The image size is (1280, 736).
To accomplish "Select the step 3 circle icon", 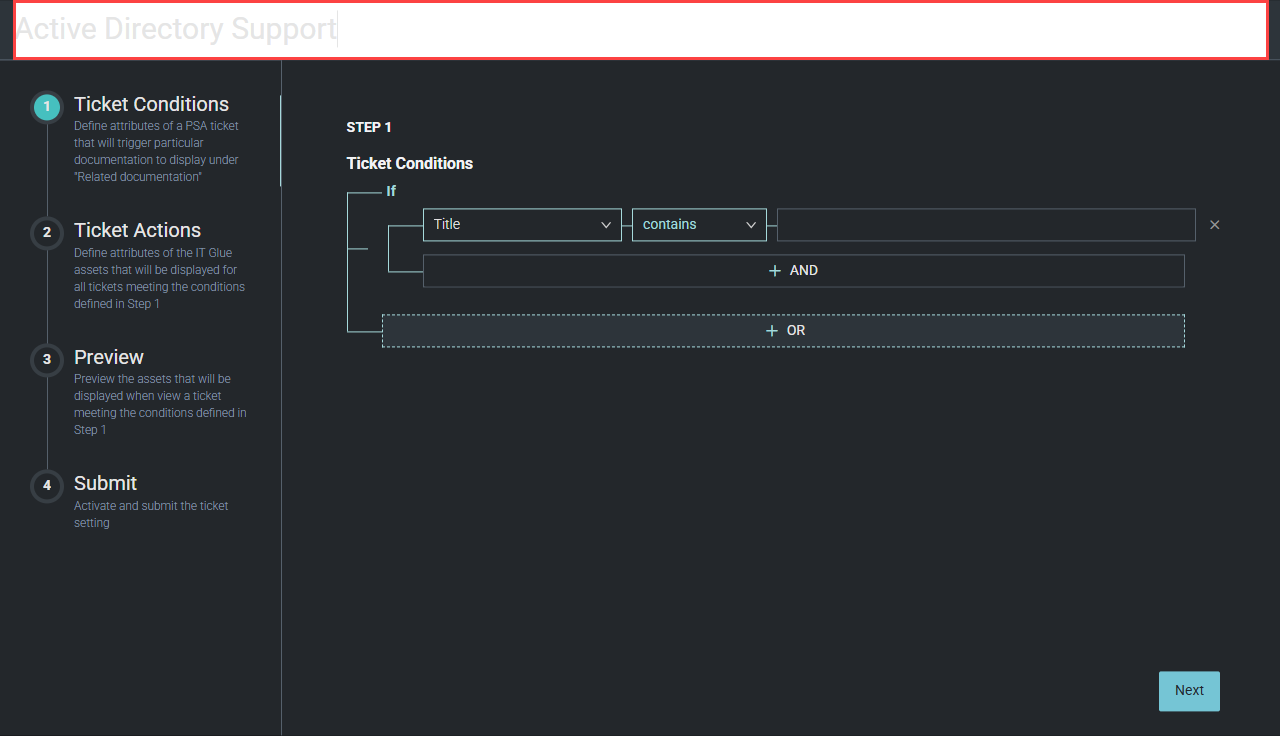I will (47, 359).
